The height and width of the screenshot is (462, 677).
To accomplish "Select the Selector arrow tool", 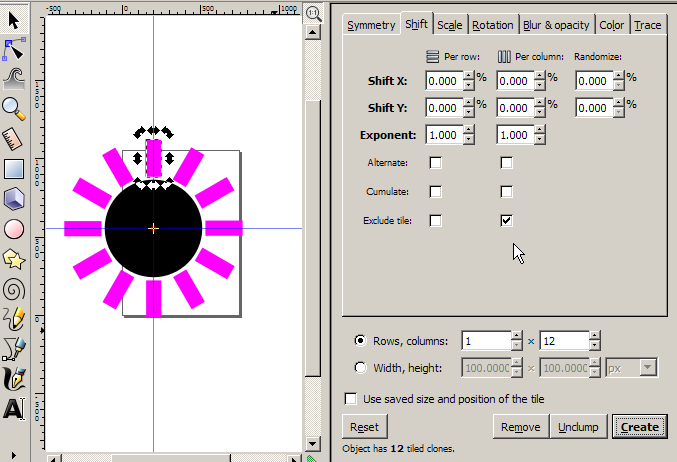I will [14, 17].
